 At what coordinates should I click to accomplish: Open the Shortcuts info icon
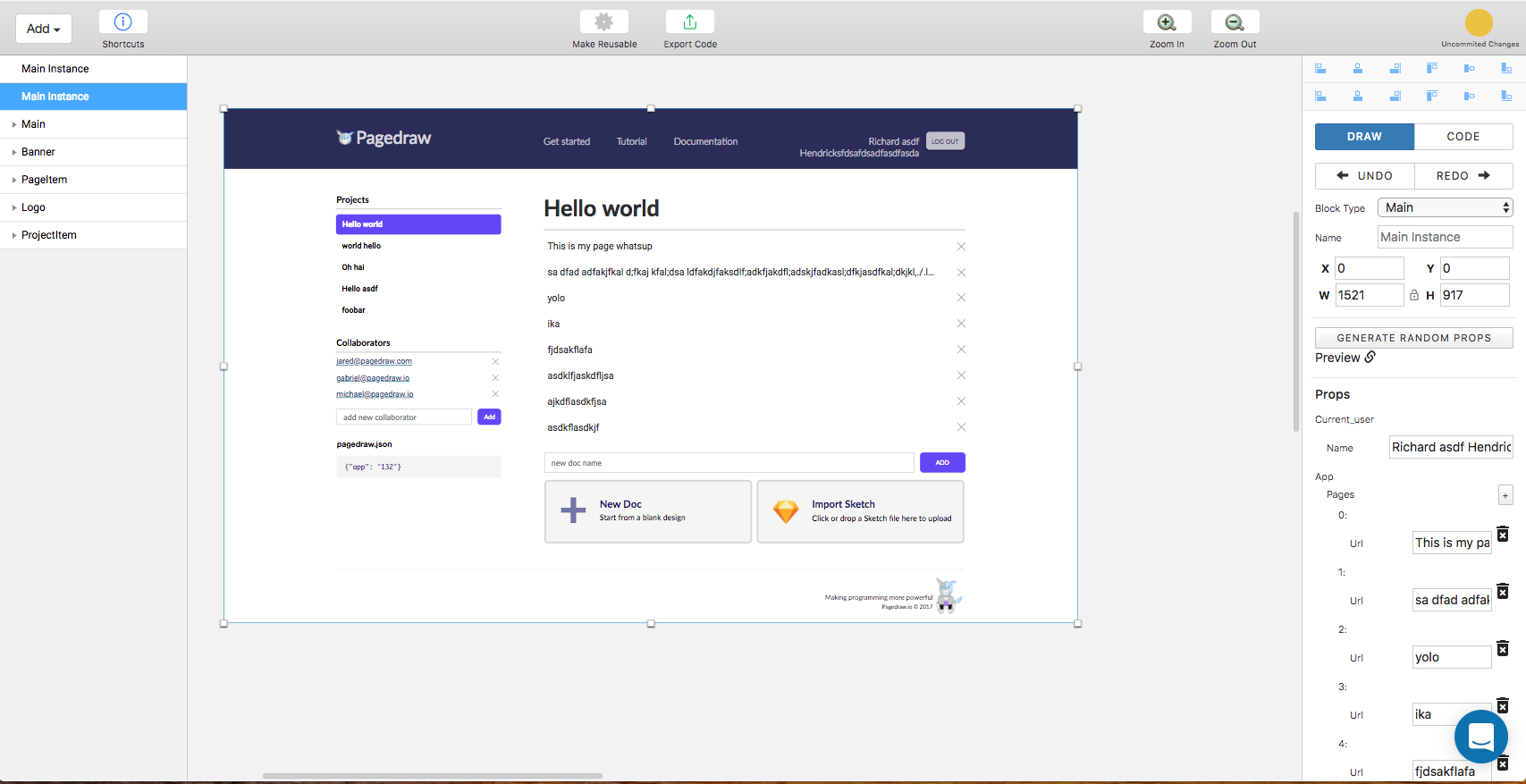pos(123,22)
